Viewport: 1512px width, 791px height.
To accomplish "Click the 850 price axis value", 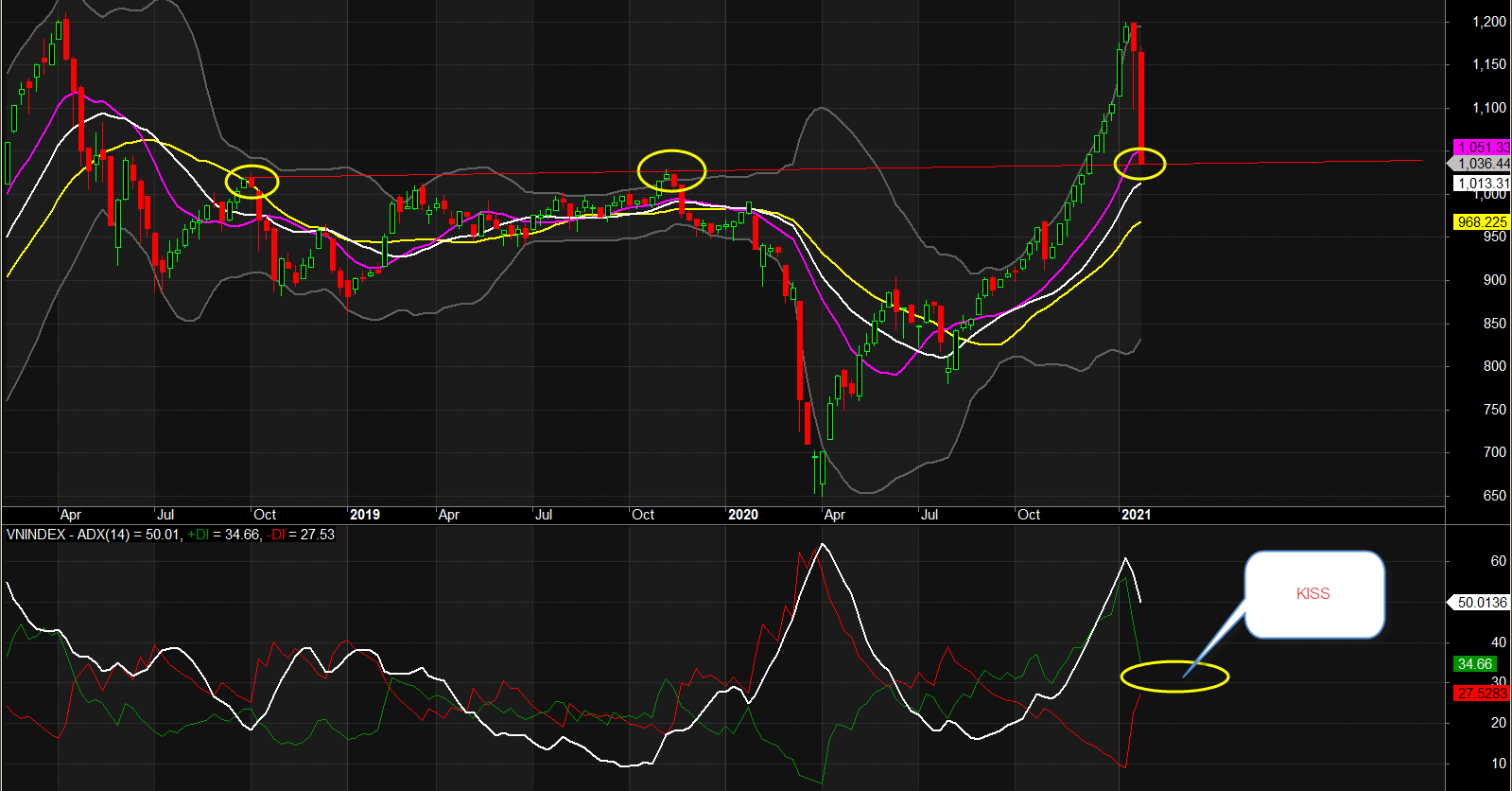I will (1495, 324).
